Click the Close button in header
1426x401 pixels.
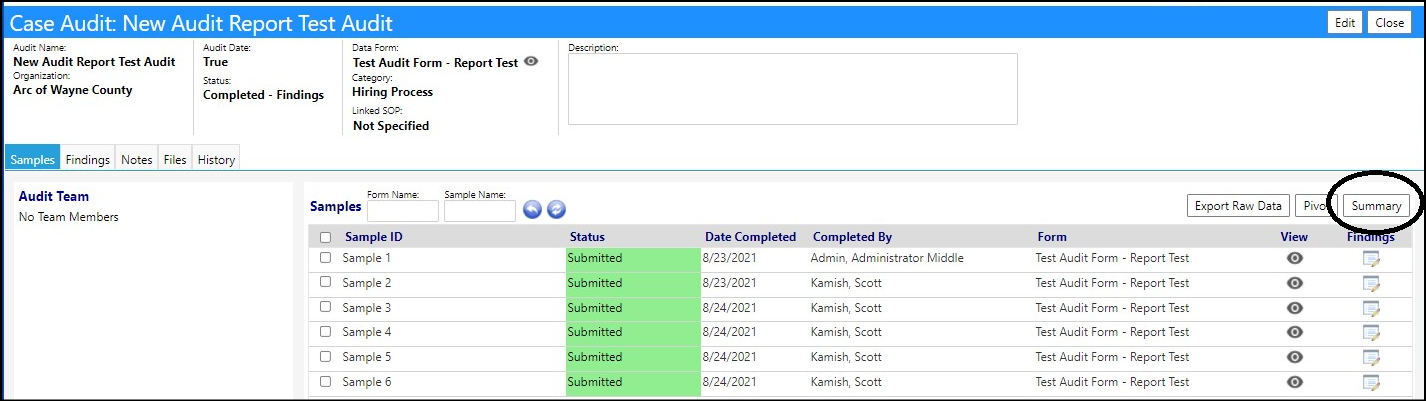point(1390,23)
